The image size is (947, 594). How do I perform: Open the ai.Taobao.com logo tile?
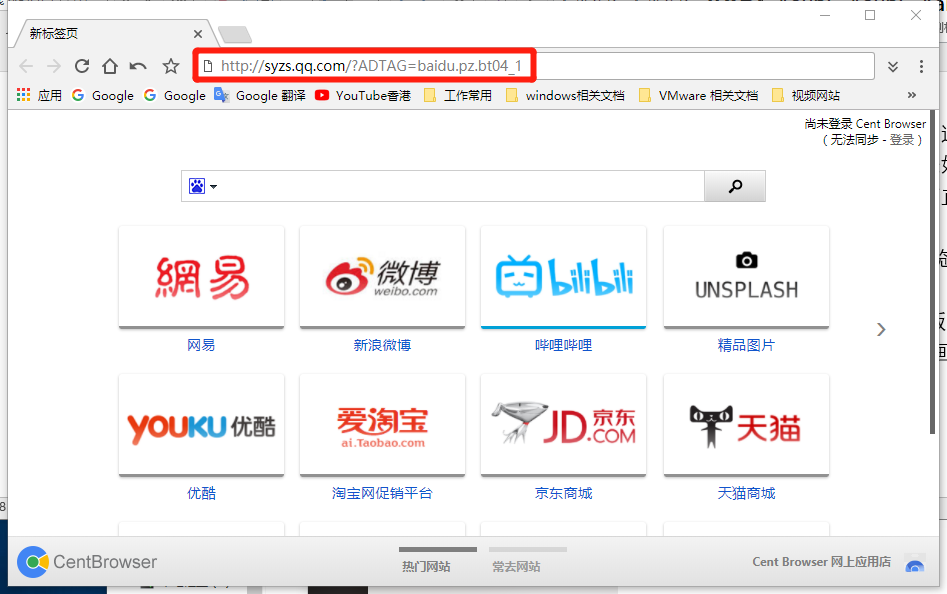pos(382,425)
